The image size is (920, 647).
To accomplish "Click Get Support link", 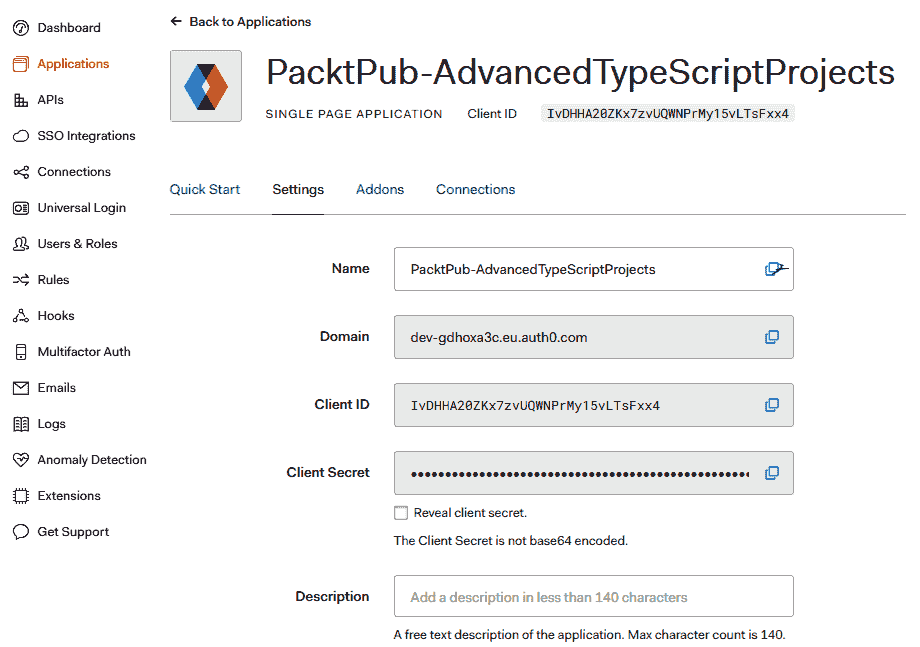I will tap(73, 532).
